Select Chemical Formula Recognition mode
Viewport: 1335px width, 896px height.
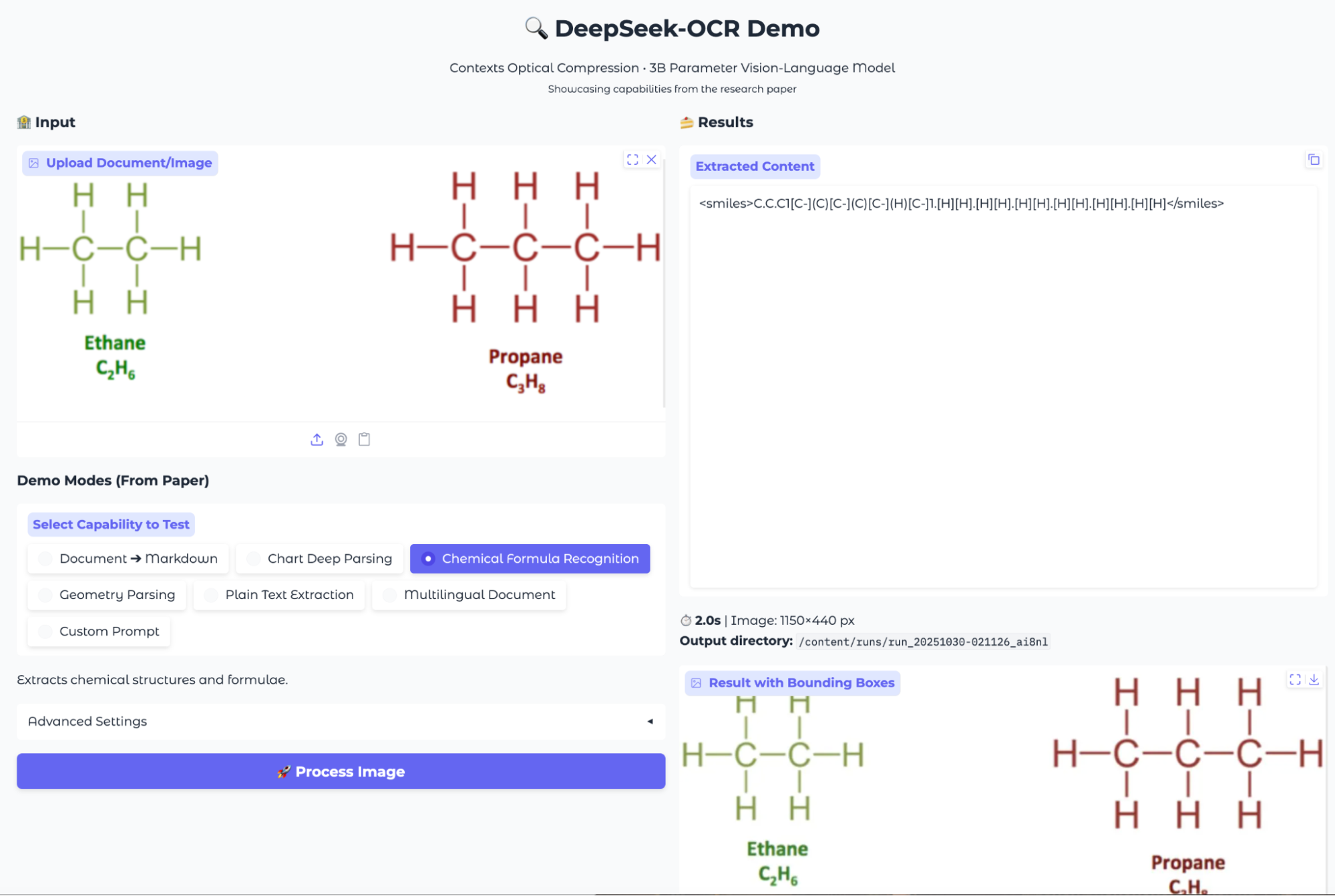pyautogui.click(x=530, y=558)
